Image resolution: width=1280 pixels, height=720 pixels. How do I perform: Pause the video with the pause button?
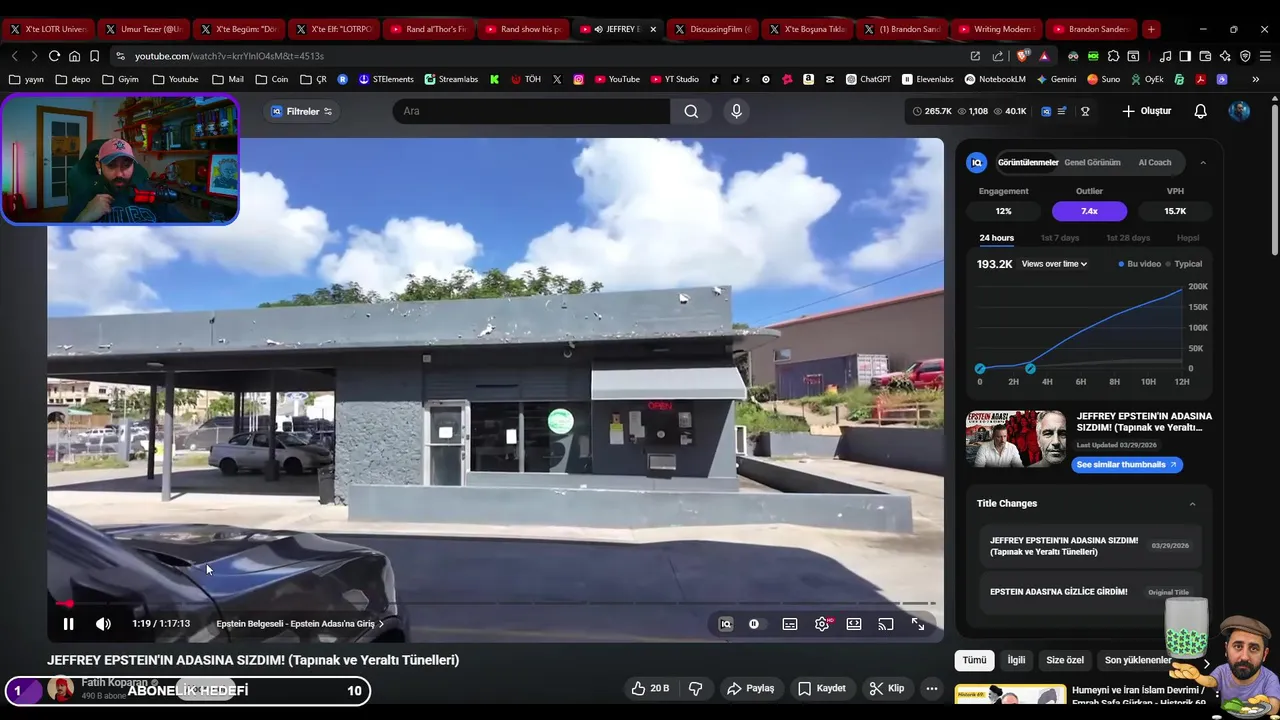tap(68, 624)
